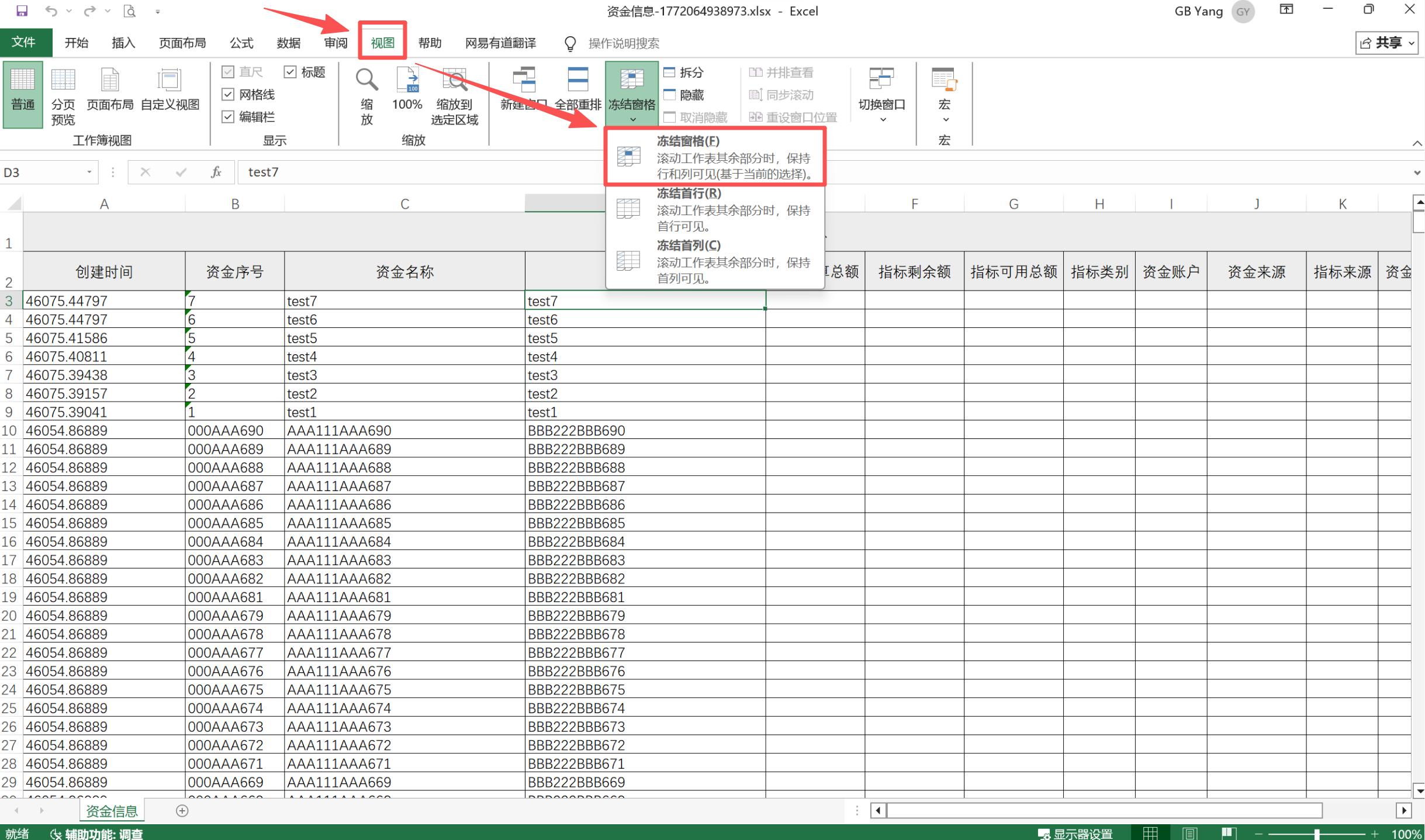Switch to the Insert tab
Image resolution: width=1425 pixels, height=840 pixels.
(123, 43)
